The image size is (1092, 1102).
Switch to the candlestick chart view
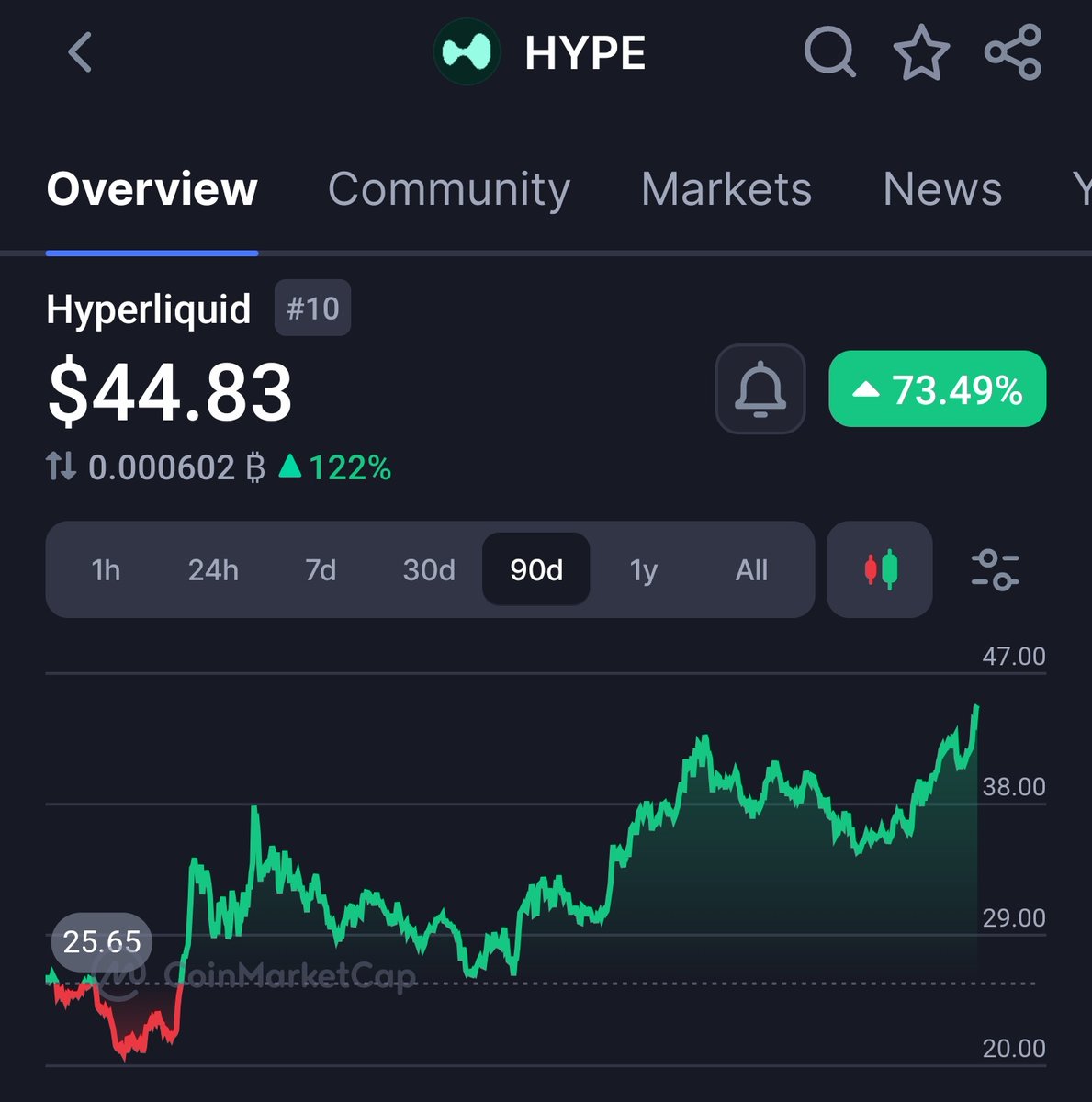[x=880, y=569]
